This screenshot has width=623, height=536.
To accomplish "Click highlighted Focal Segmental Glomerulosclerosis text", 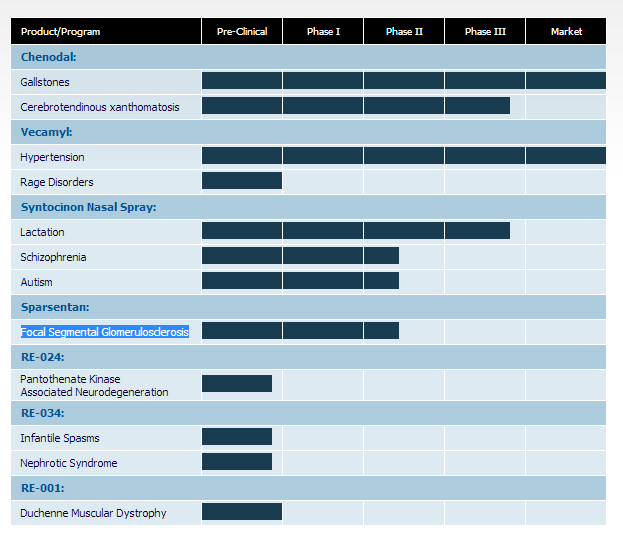I will point(104,332).
